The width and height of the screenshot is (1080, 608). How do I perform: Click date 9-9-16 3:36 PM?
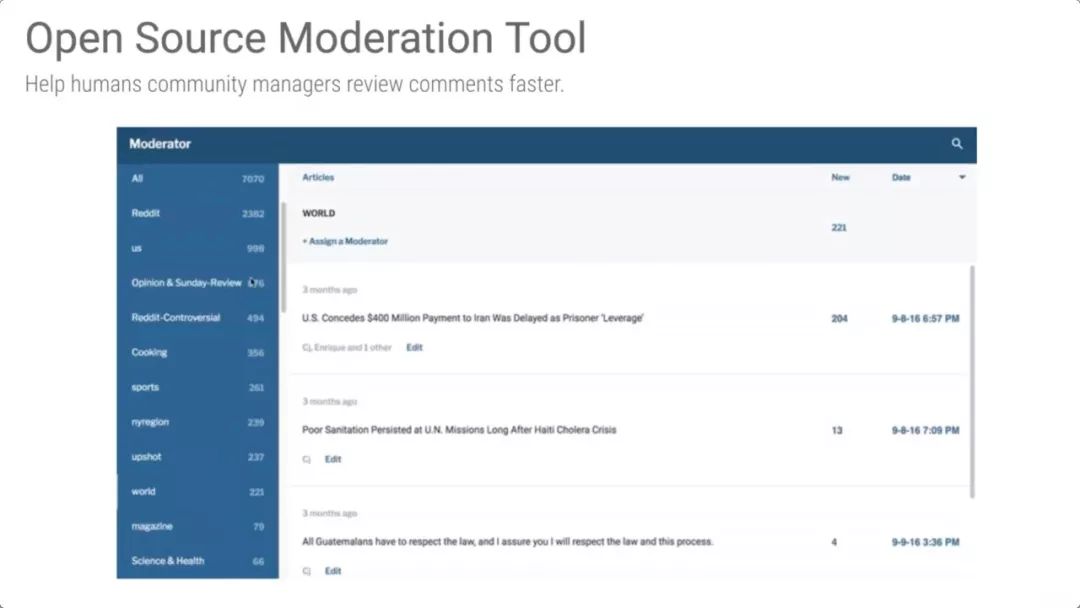[x=926, y=543]
